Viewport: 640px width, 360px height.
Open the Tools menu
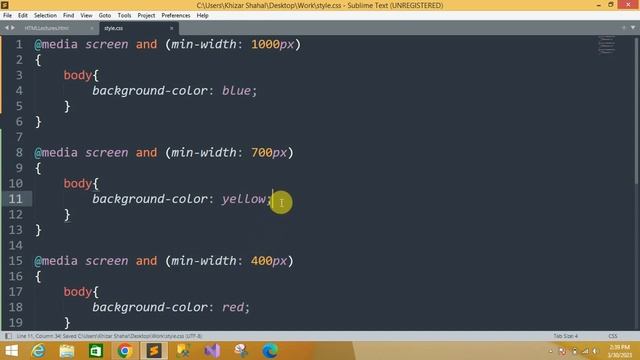(x=124, y=16)
